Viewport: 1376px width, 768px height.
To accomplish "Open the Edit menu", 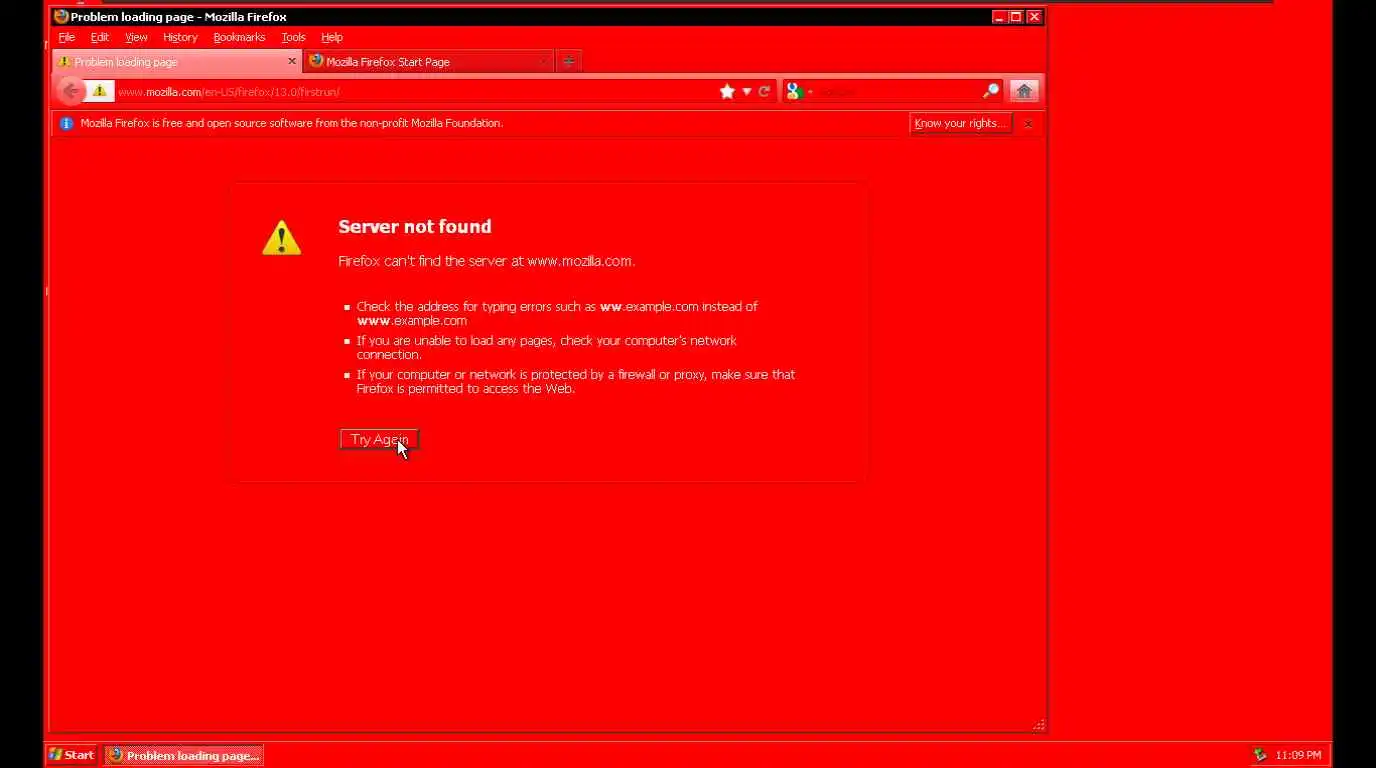I will click(99, 37).
